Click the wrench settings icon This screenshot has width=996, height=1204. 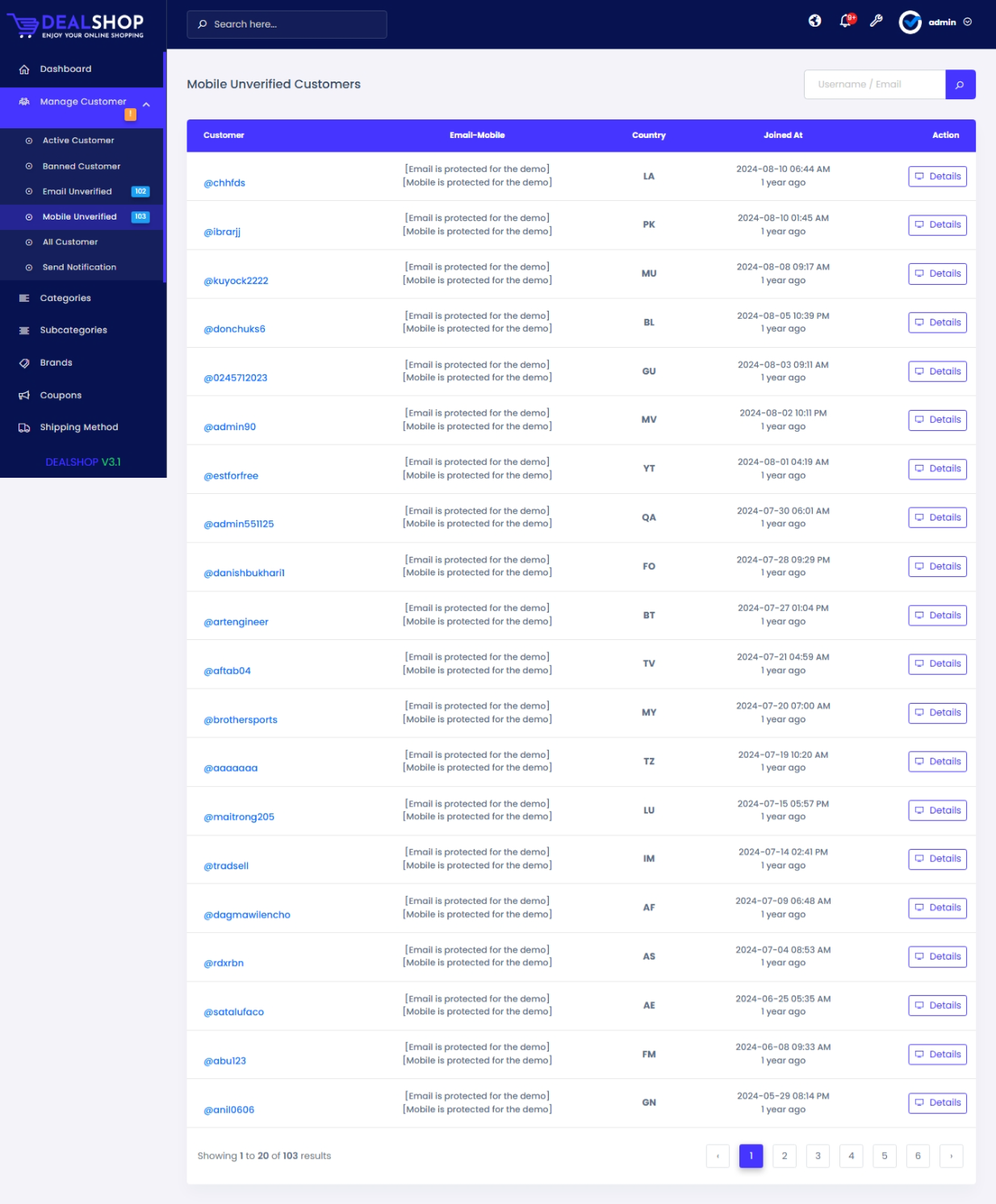[x=876, y=21]
